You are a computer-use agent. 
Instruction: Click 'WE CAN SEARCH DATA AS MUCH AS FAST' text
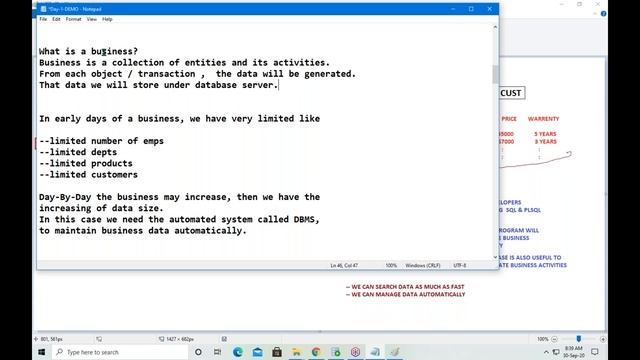(x=408, y=287)
